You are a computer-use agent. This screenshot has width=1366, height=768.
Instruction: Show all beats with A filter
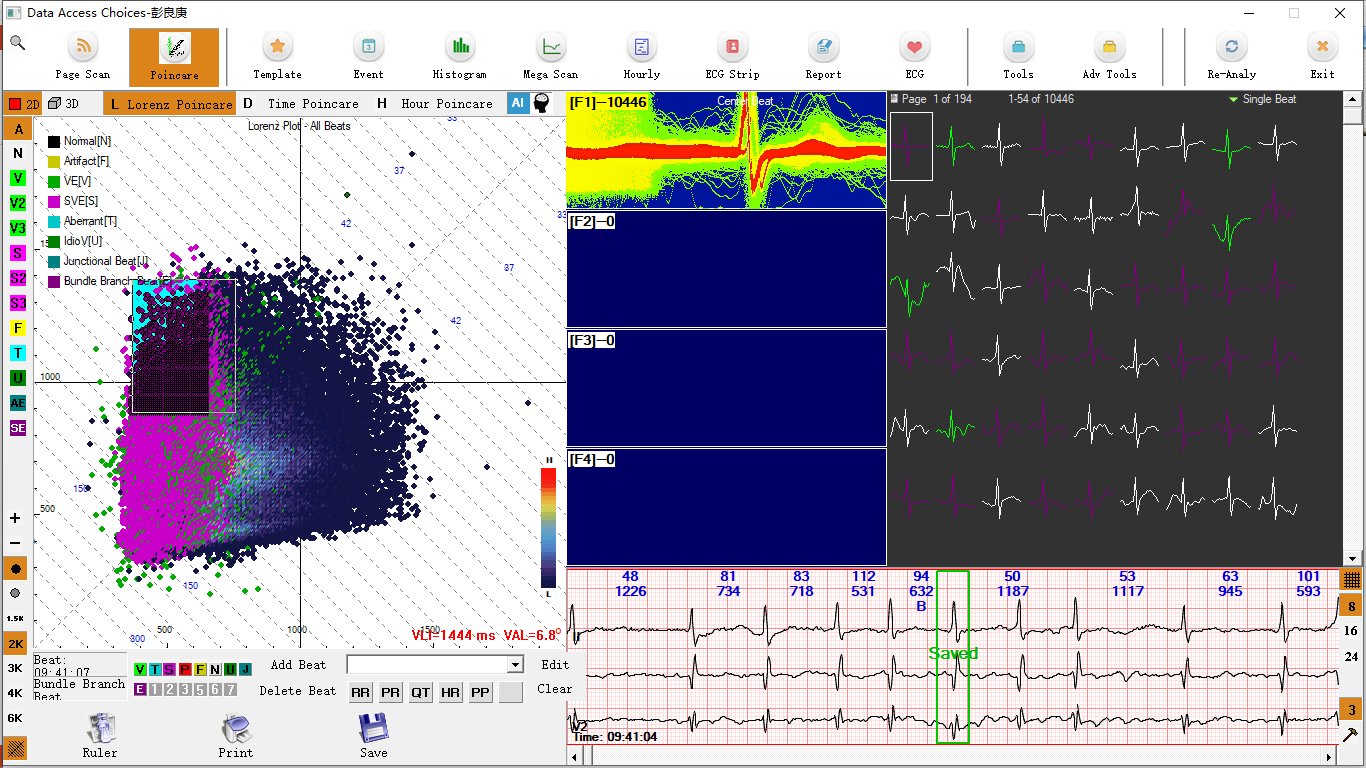18,129
